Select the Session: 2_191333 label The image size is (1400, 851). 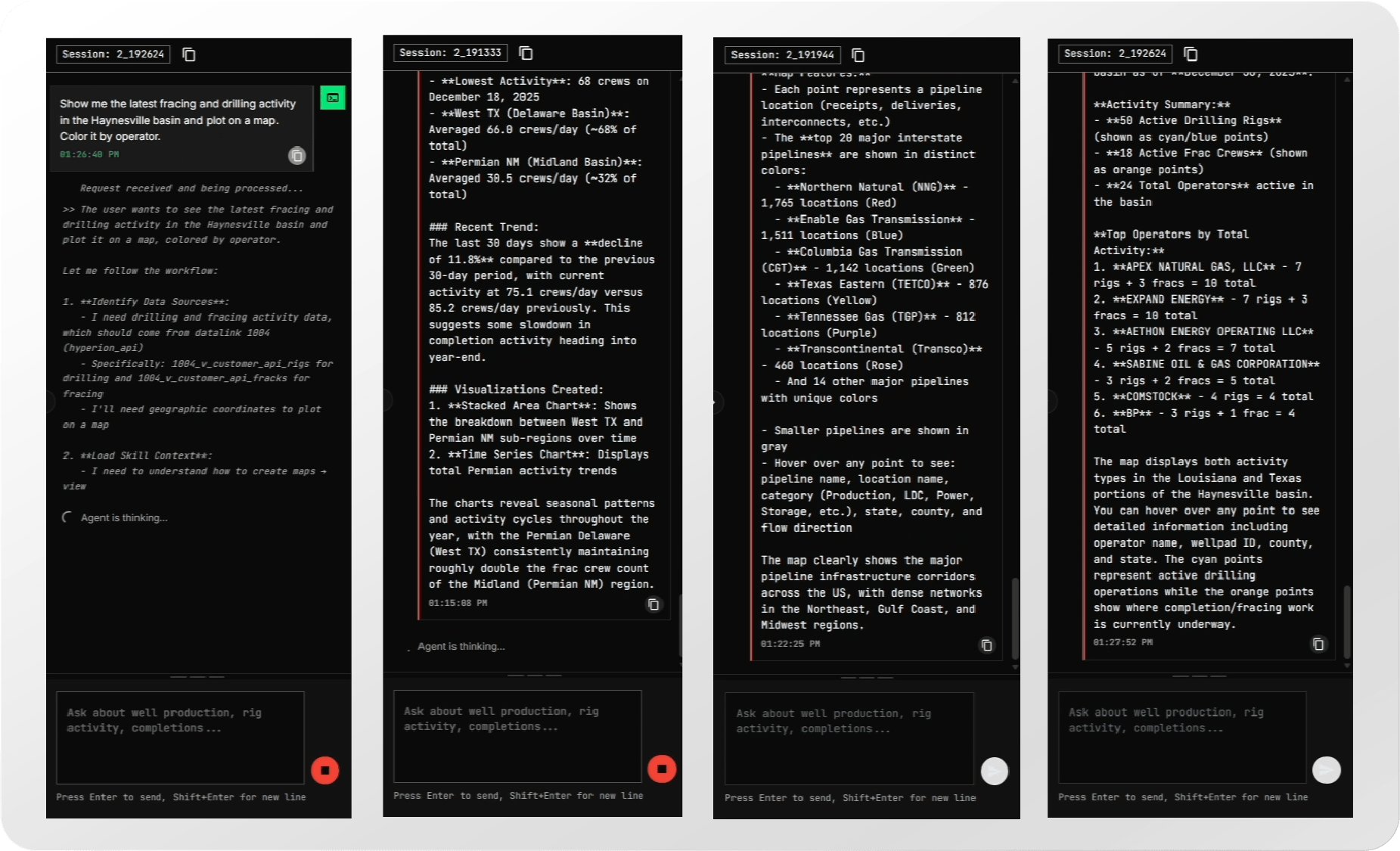pos(450,53)
